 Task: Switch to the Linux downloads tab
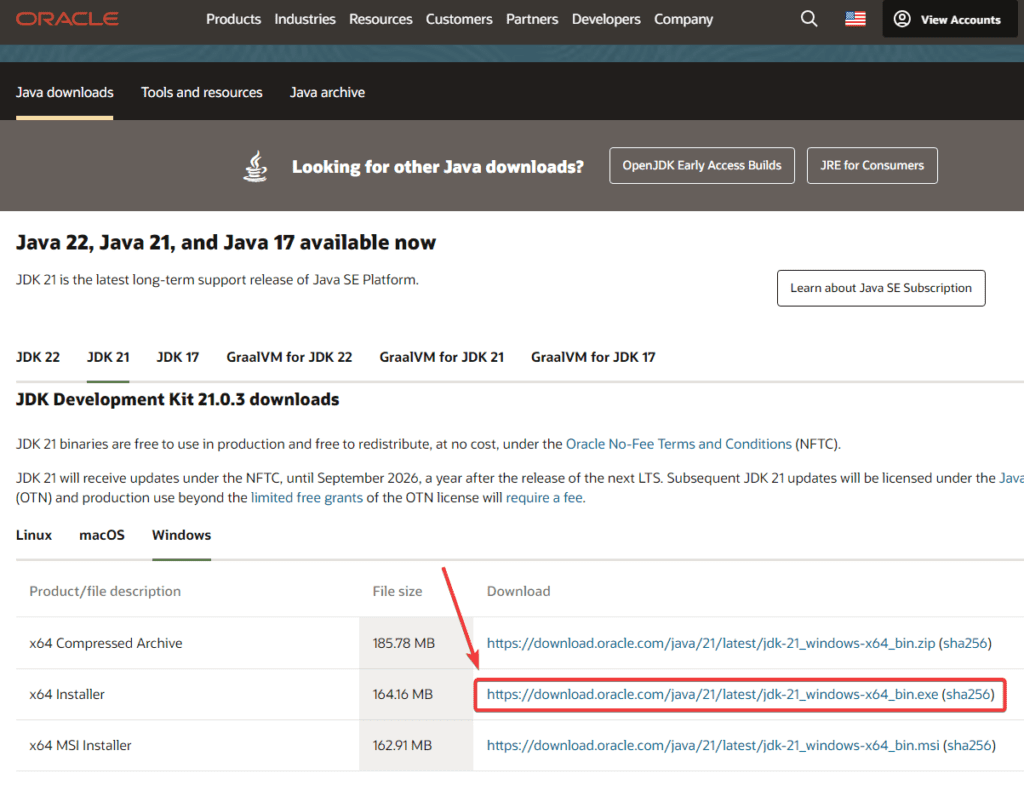pyautogui.click(x=34, y=535)
